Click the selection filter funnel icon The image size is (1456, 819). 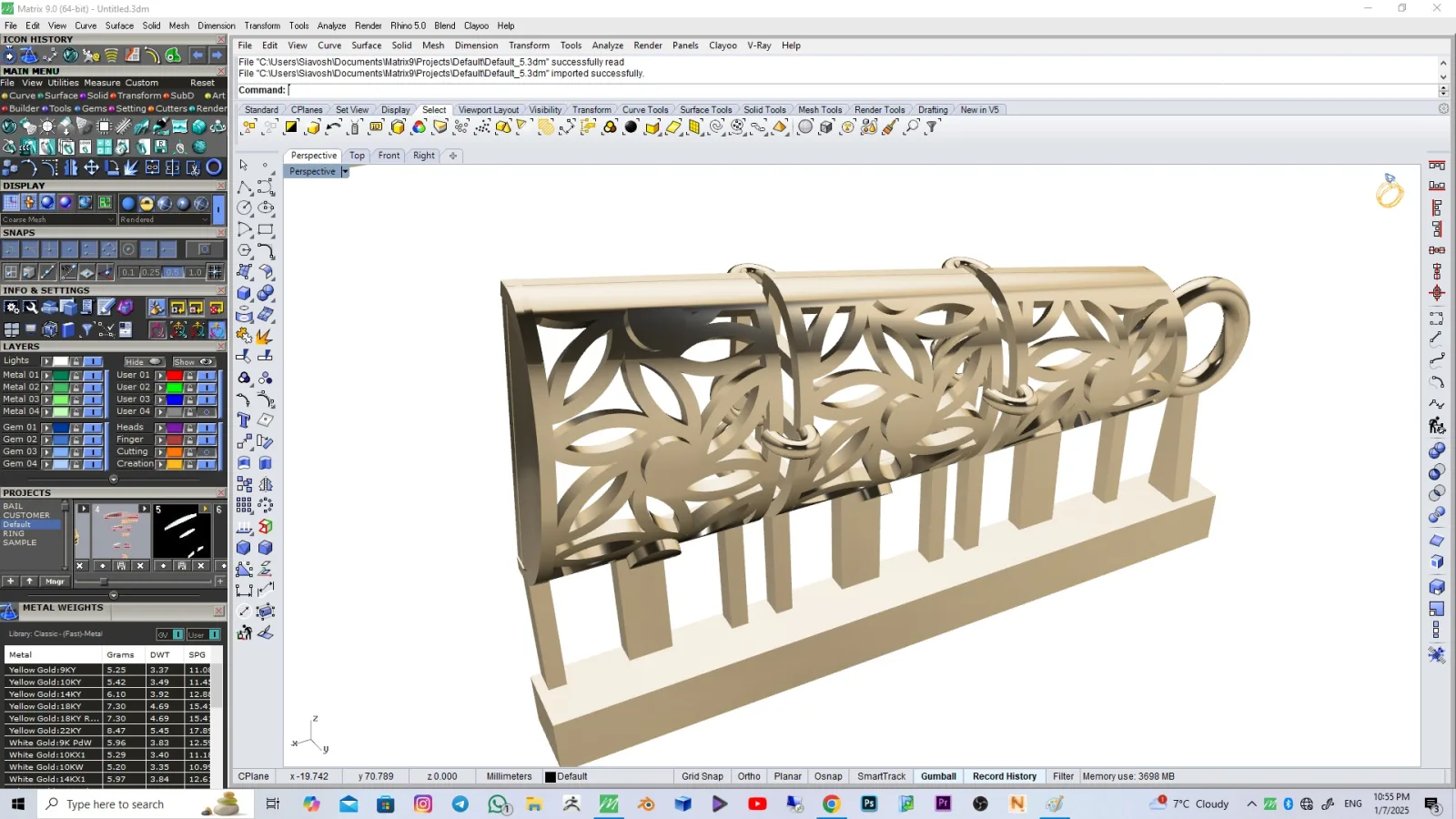coord(932,127)
